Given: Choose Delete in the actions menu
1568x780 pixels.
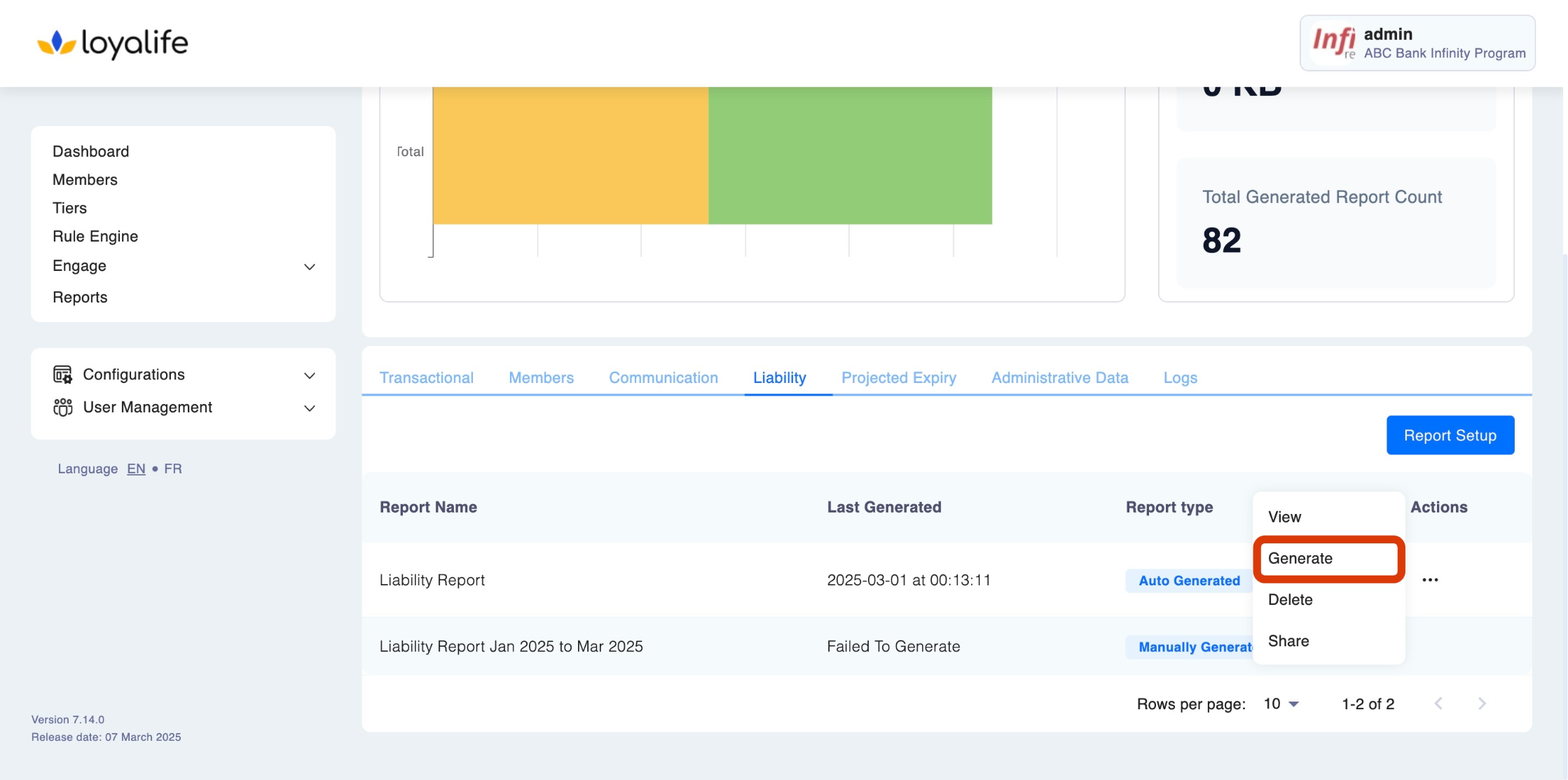Looking at the screenshot, I should (1290, 600).
